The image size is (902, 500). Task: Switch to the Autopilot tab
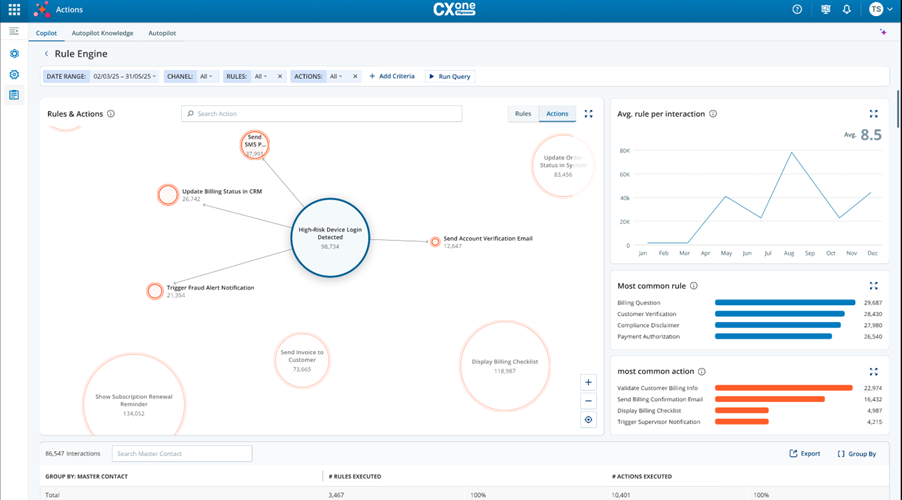[162, 33]
